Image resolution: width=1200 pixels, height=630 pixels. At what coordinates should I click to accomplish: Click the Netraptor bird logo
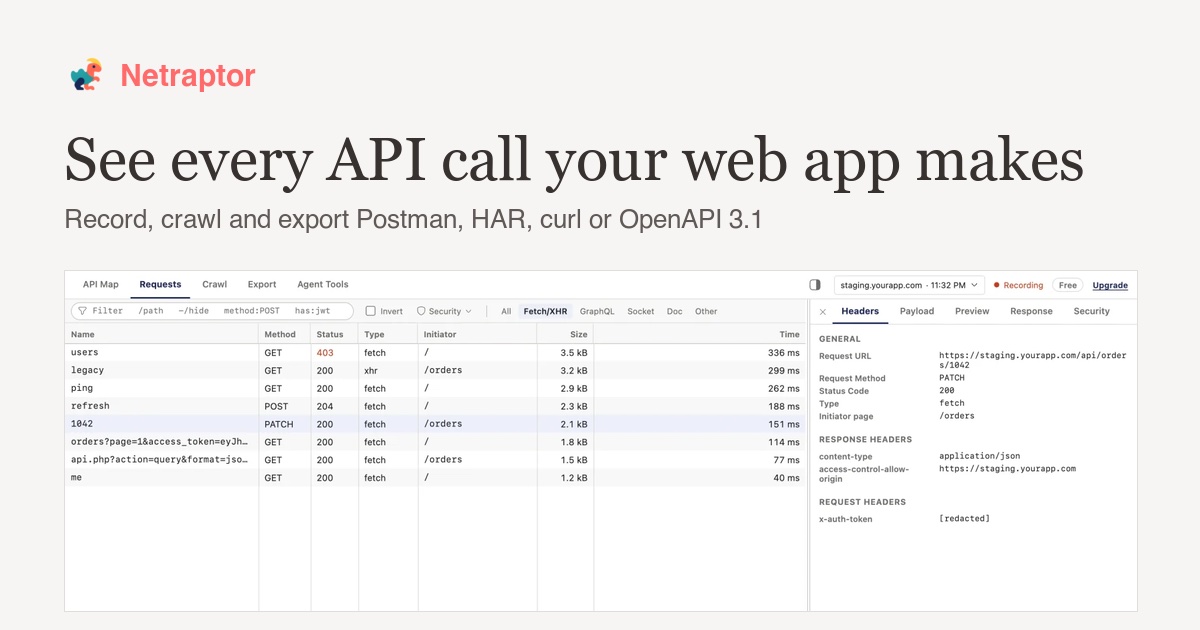click(87, 75)
